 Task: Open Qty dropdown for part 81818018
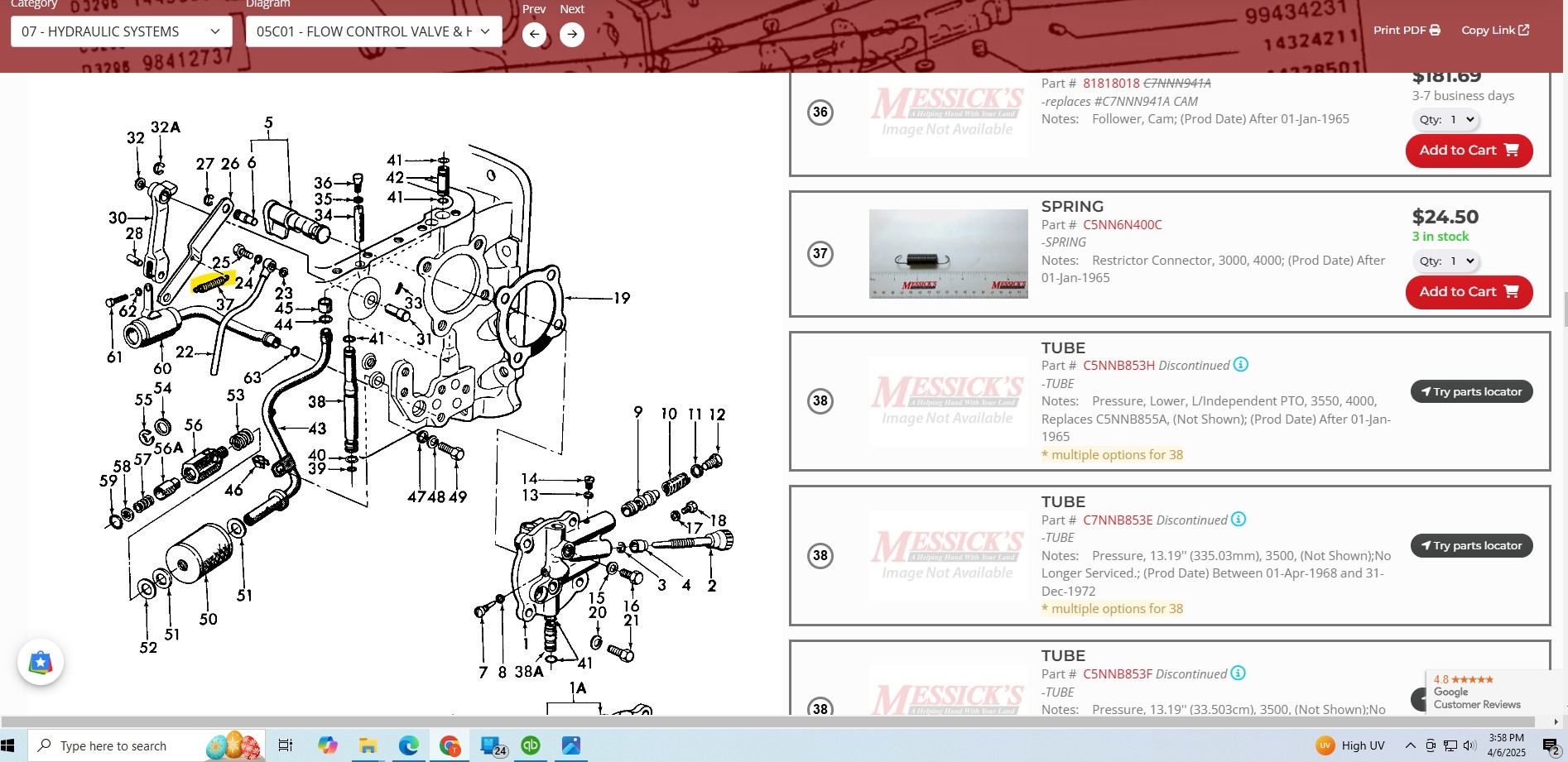(x=1446, y=119)
